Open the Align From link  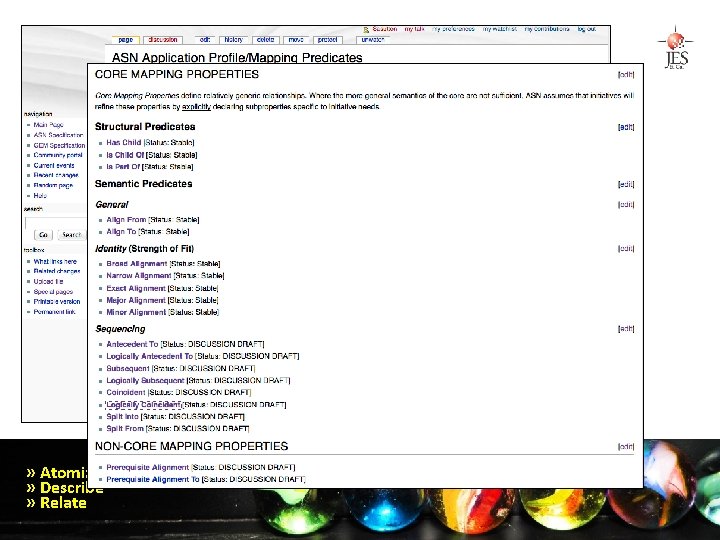pyautogui.click(x=126, y=219)
